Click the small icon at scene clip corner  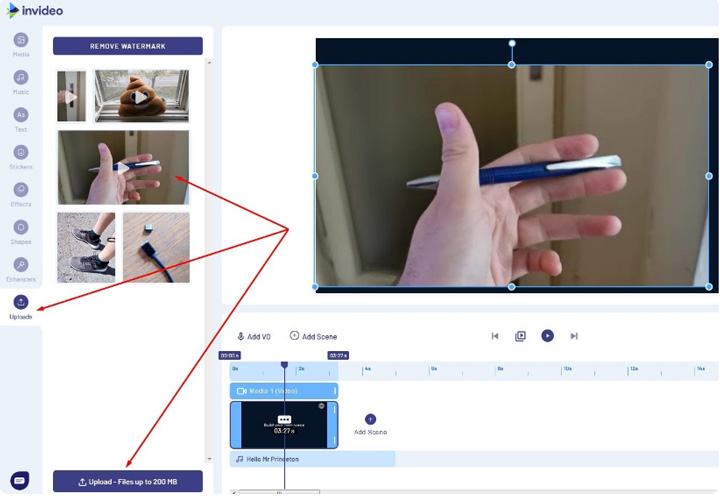pyautogui.click(x=321, y=406)
